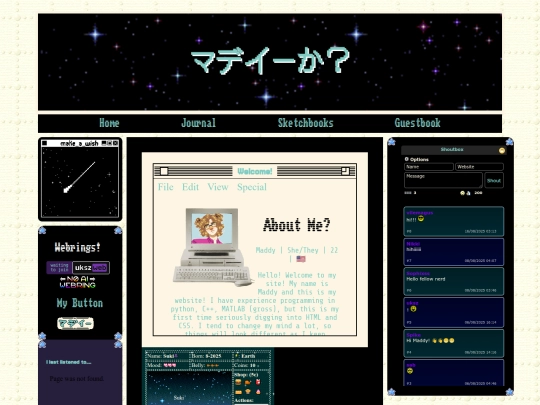
Task: Click the 'waiting to join' webring badge
Action: click(59, 268)
